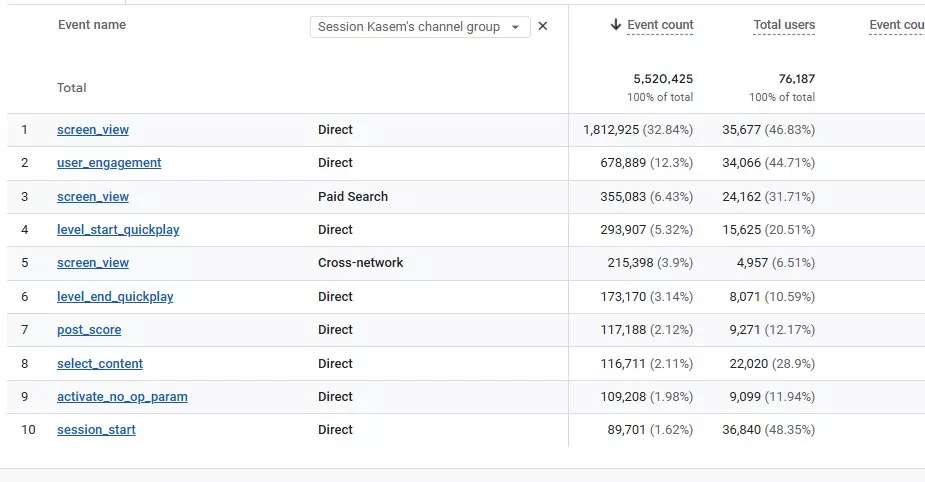Open screen_view link in Direct row 1
The width and height of the screenshot is (925, 482).
tap(93, 130)
